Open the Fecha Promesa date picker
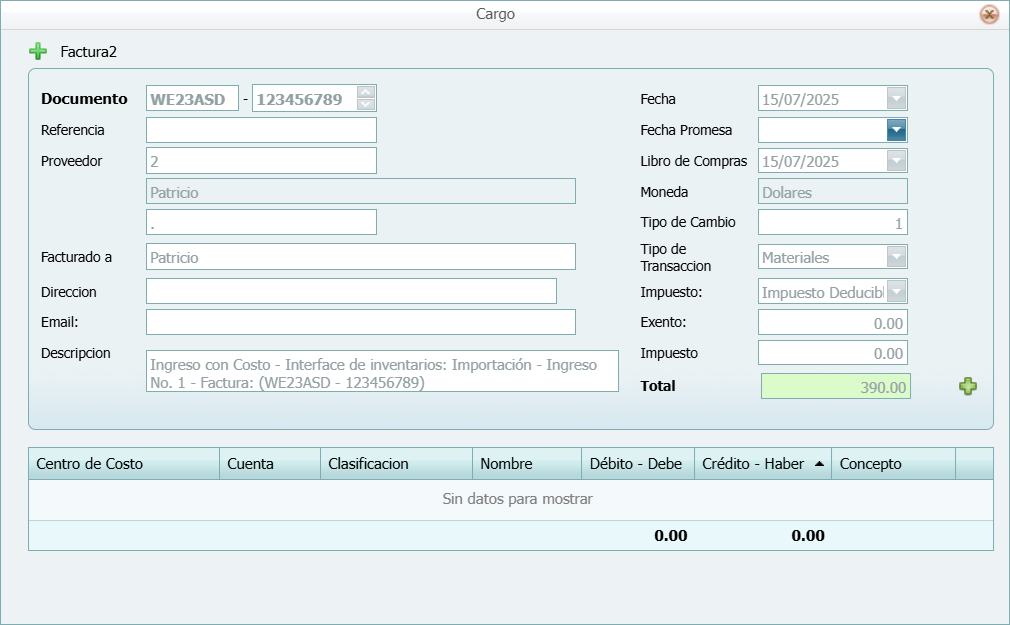This screenshot has height=625, width=1010. (x=897, y=130)
